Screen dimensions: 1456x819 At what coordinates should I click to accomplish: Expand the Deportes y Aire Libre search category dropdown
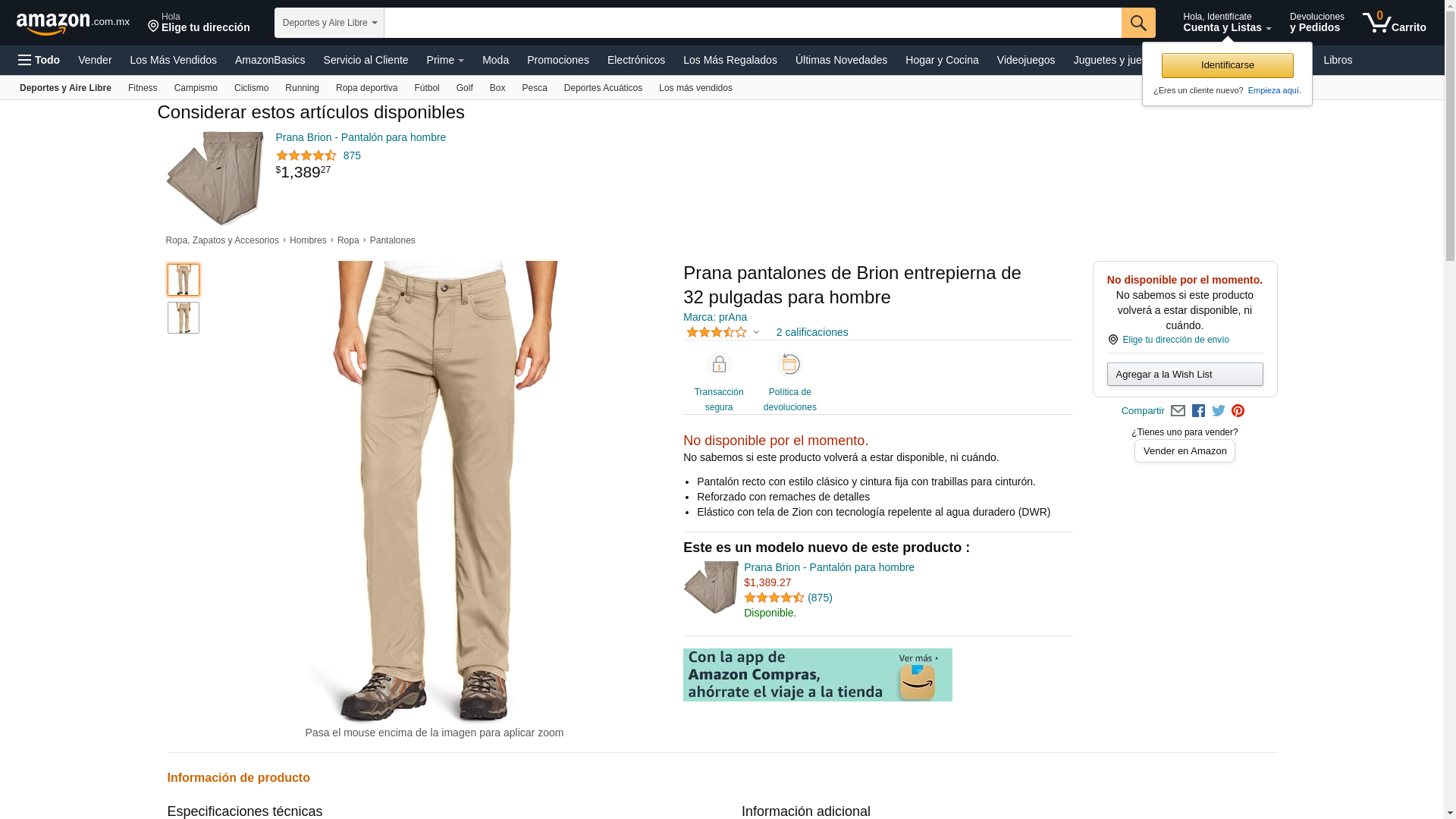(x=329, y=23)
